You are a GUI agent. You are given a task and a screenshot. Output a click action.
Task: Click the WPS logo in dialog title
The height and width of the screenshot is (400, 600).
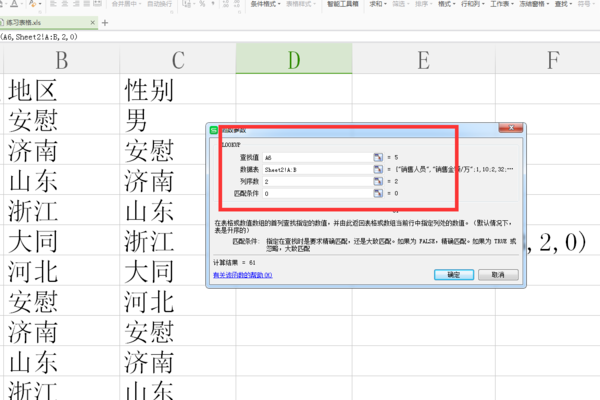[x=213, y=130]
